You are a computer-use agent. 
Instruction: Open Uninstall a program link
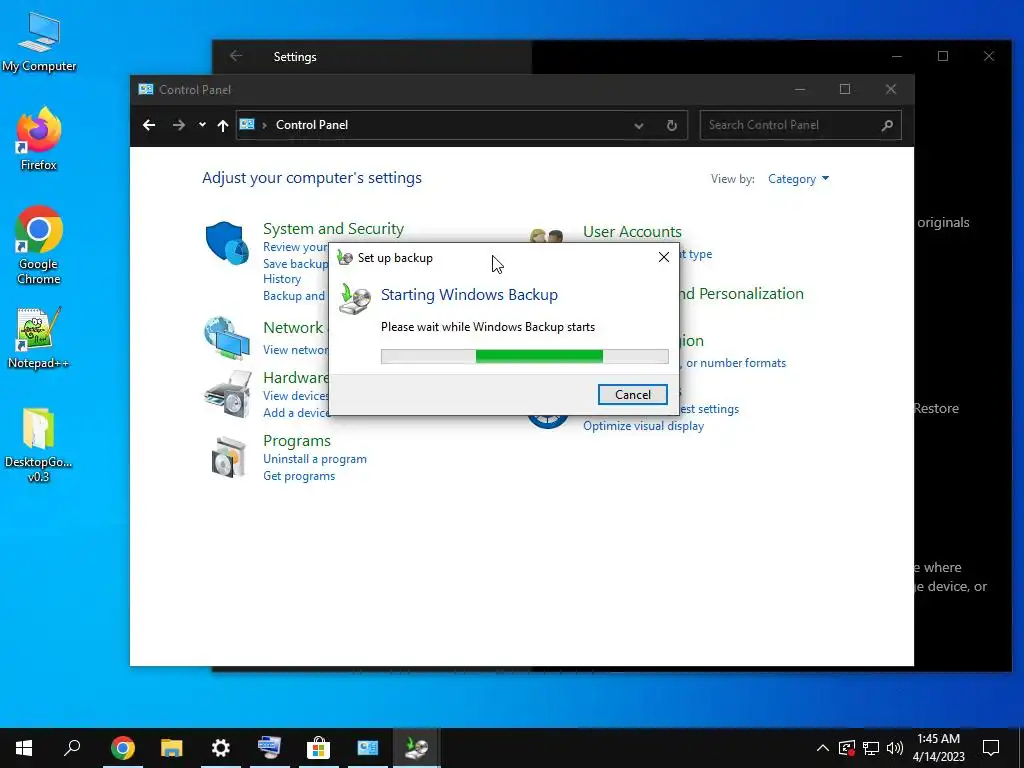(315, 459)
